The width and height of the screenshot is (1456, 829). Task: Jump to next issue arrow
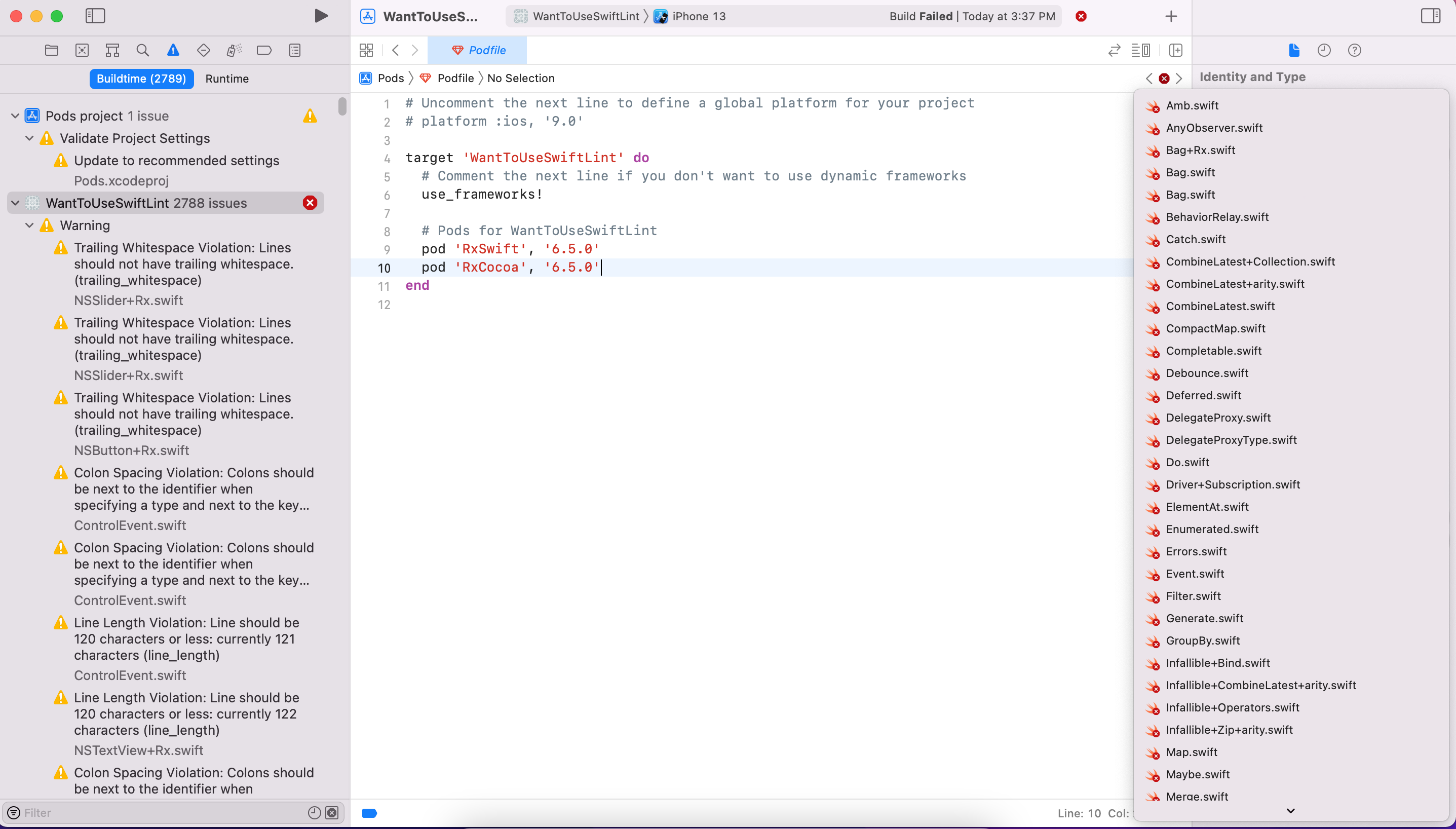(1179, 78)
